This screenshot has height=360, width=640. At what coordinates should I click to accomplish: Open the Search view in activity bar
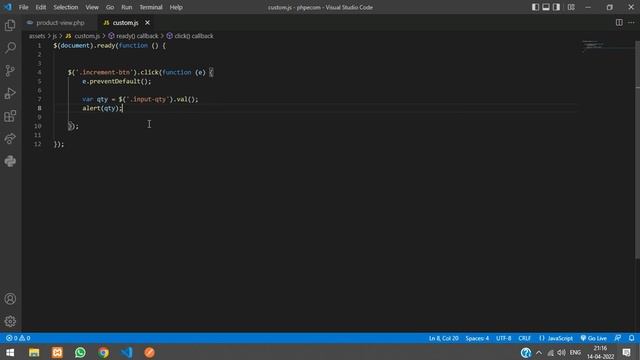coord(10,48)
